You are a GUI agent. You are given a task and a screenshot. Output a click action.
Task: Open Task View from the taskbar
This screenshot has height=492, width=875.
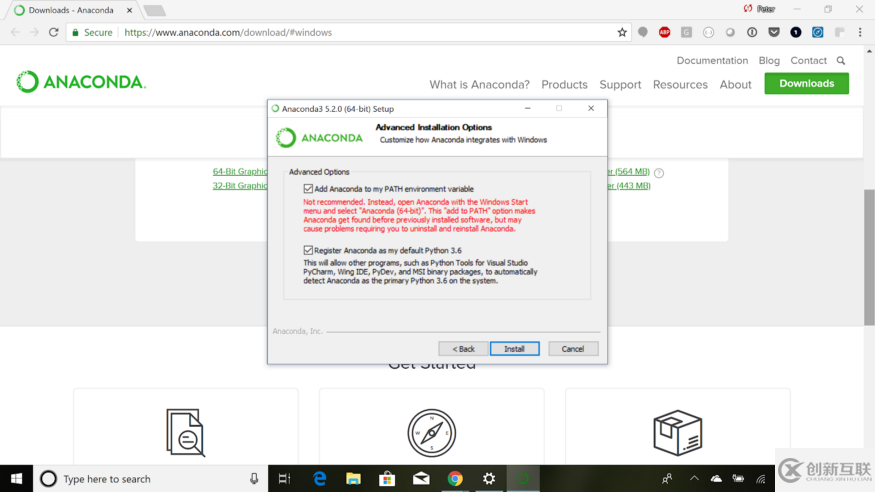click(x=285, y=479)
